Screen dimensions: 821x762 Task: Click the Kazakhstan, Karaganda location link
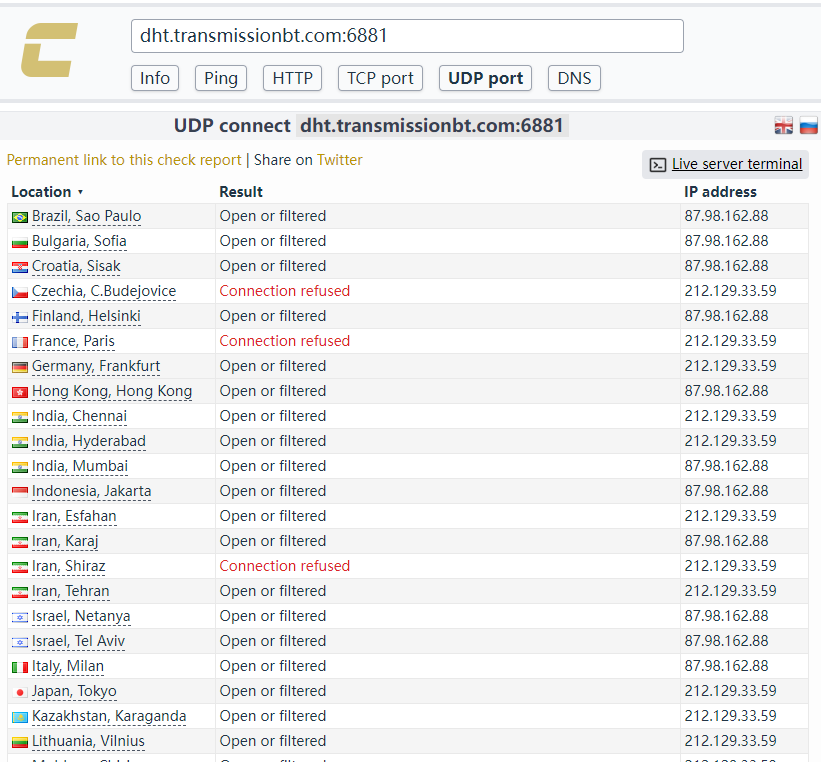[109, 716]
